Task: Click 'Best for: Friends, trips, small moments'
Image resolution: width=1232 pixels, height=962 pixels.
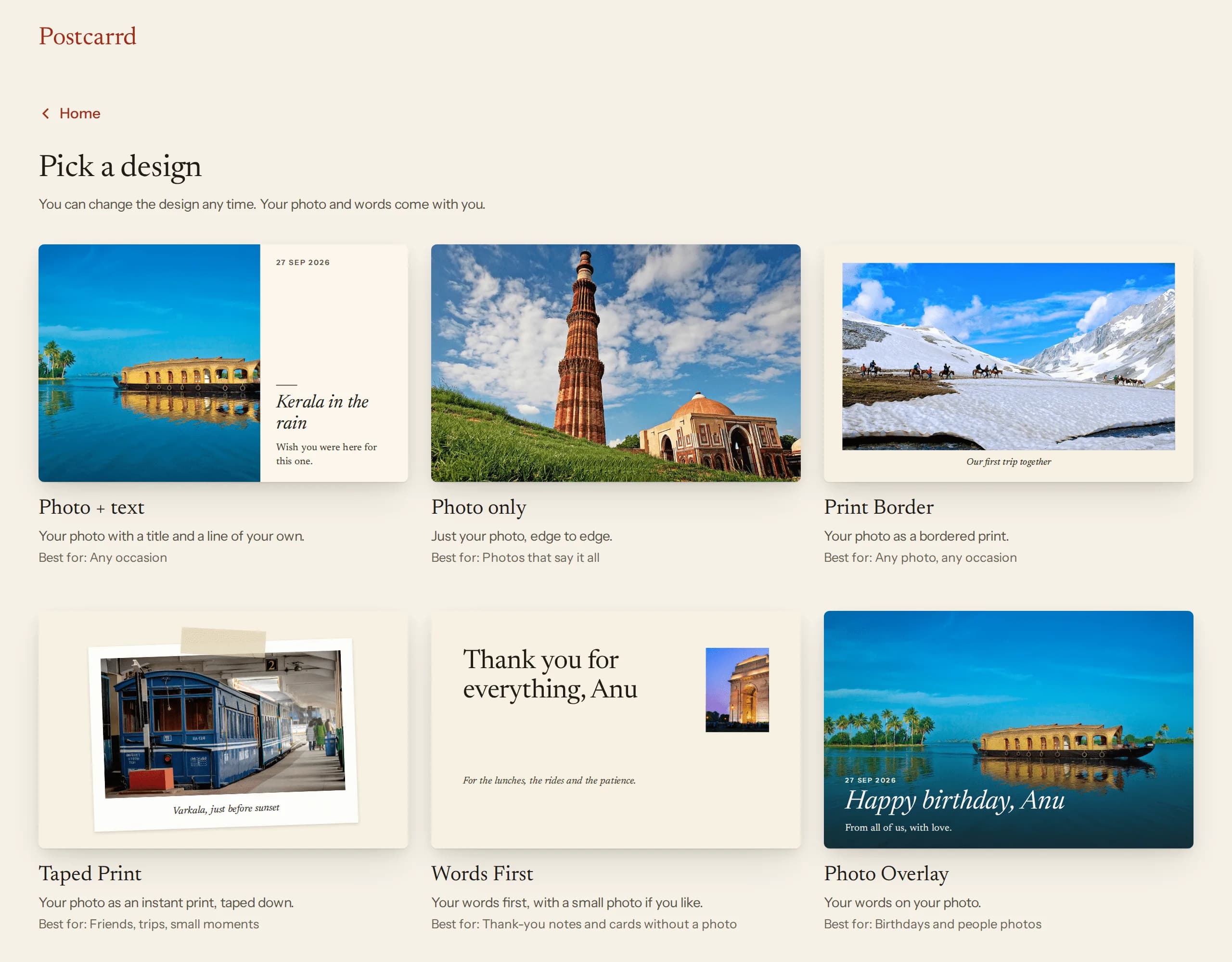Action: (149, 924)
